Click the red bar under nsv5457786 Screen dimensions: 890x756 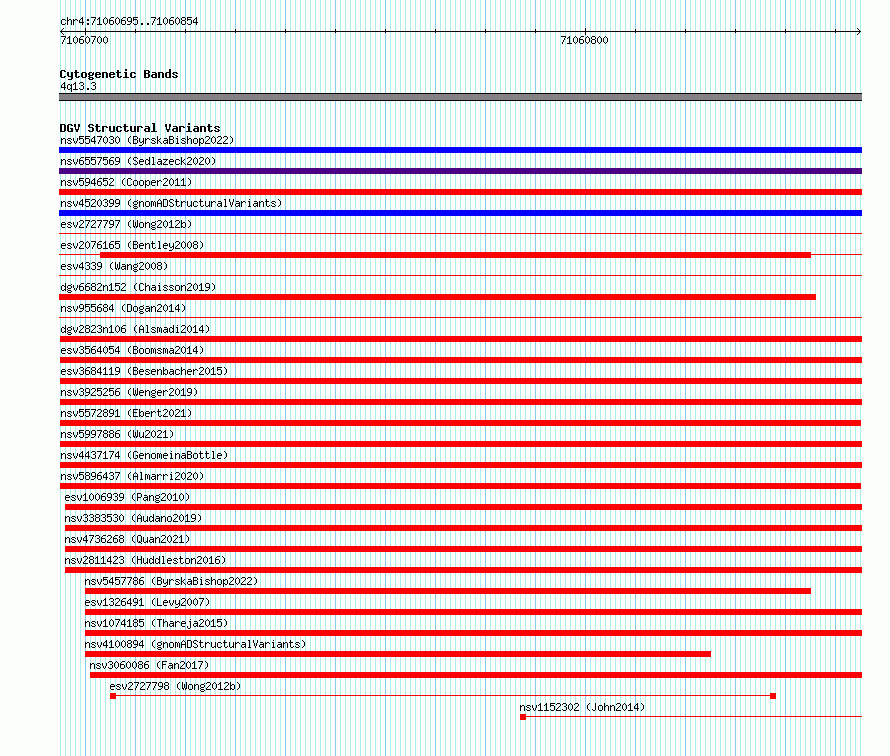[448, 591]
